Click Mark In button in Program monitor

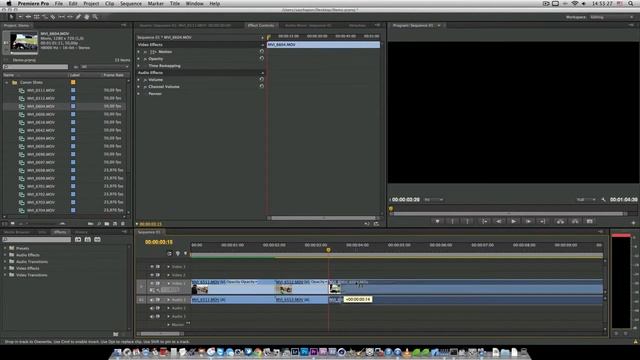click(453, 221)
